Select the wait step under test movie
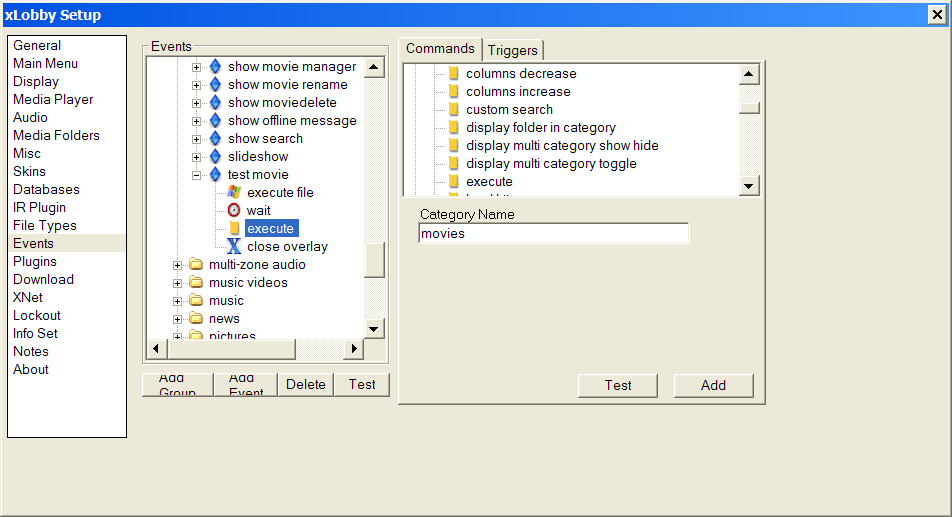 pyautogui.click(x=259, y=211)
